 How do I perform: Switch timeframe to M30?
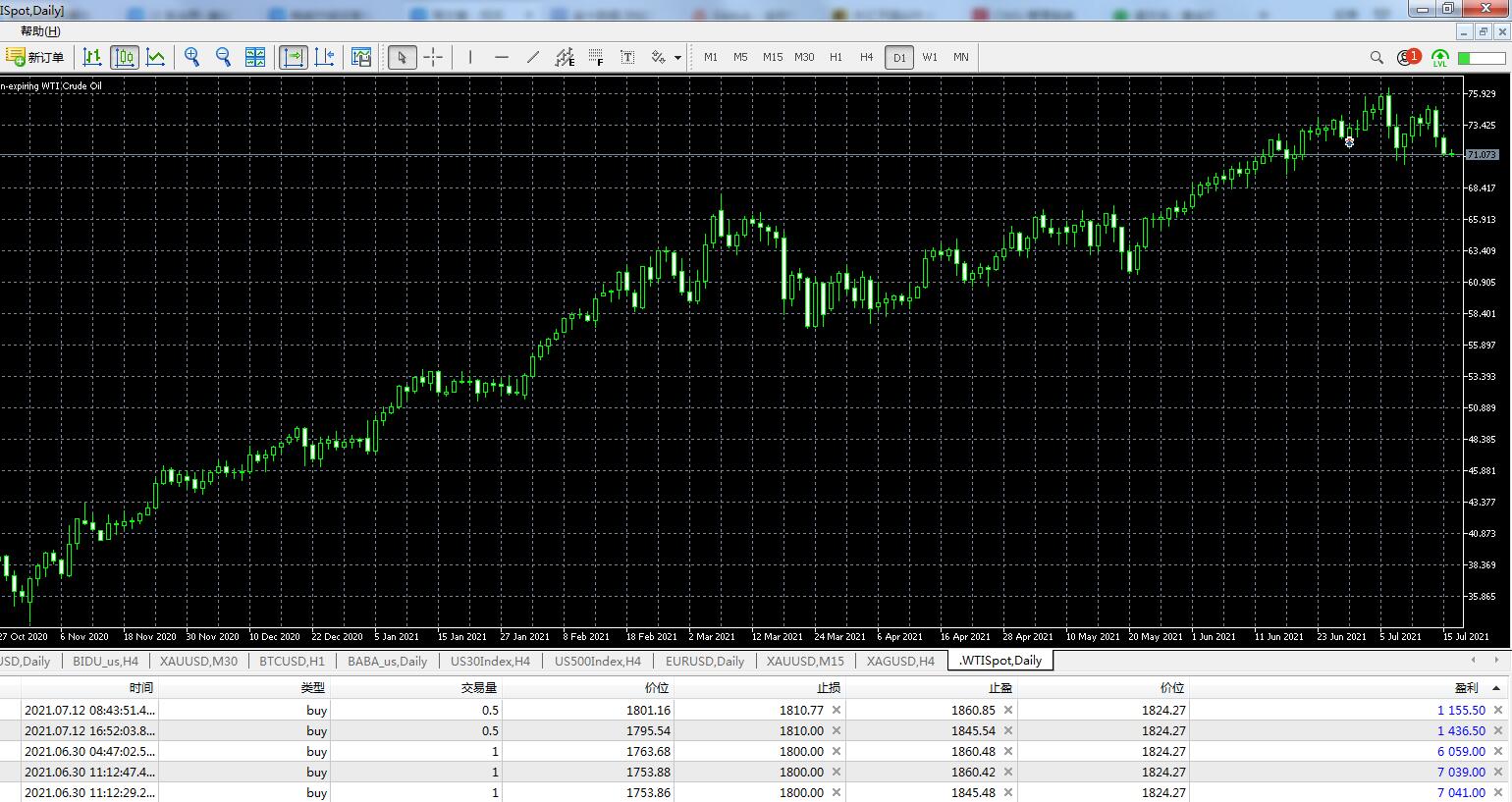point(804,57)
